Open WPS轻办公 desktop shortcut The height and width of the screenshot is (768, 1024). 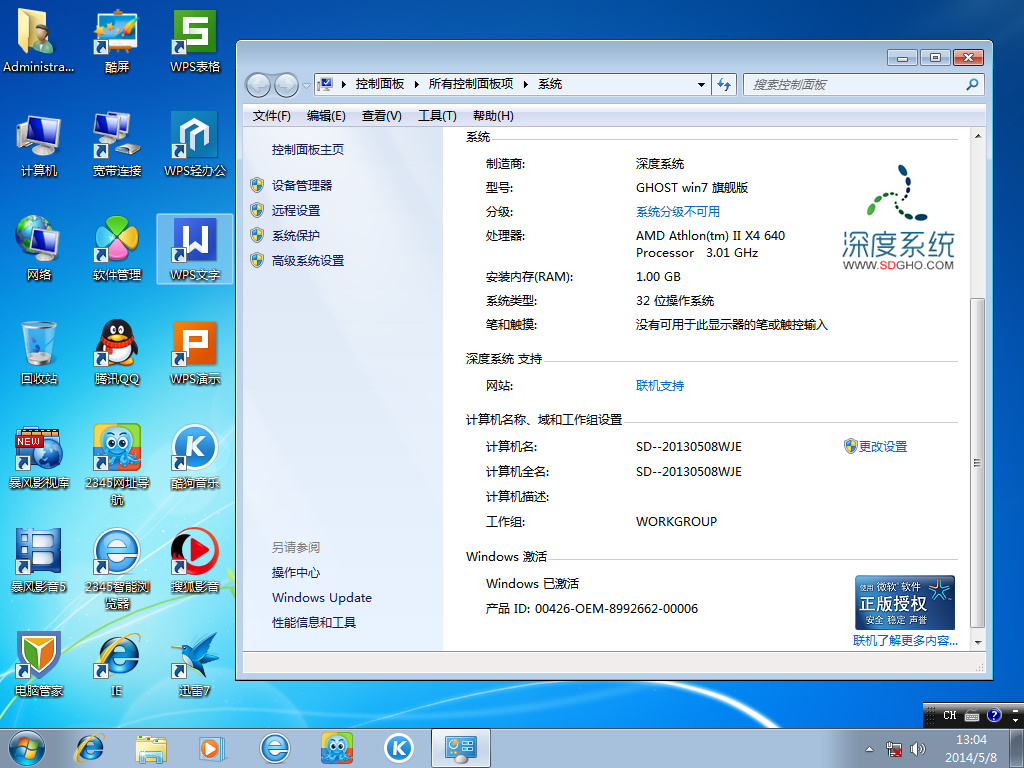pyautogui.click(x=195, y=145)
